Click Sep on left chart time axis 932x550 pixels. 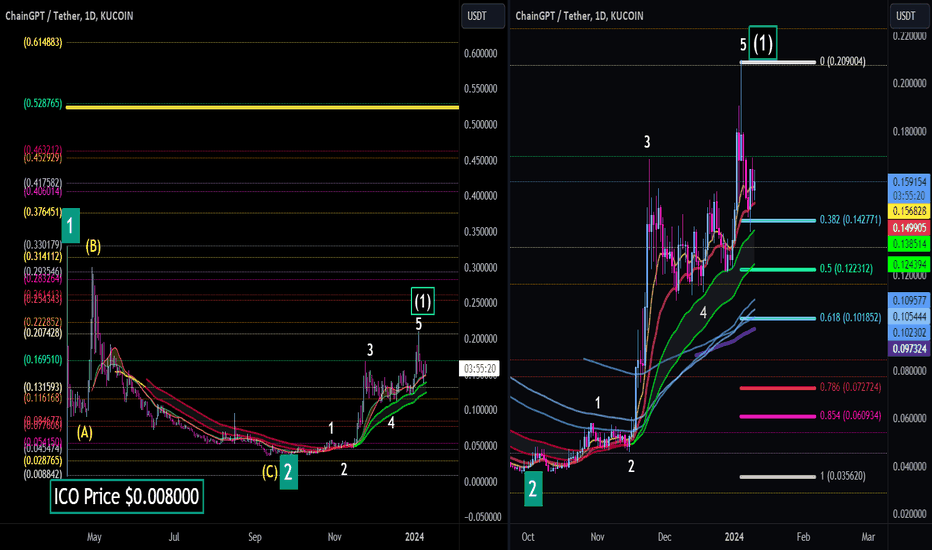pyautogui.click(x=255, y=537)
